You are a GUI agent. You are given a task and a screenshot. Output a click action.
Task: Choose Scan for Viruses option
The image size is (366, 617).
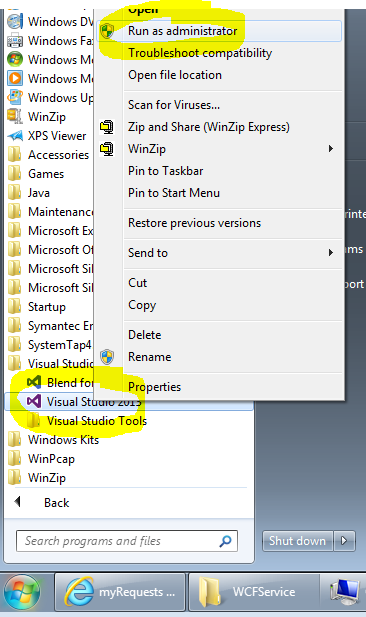pyautogui.click(x=174, y=105)
